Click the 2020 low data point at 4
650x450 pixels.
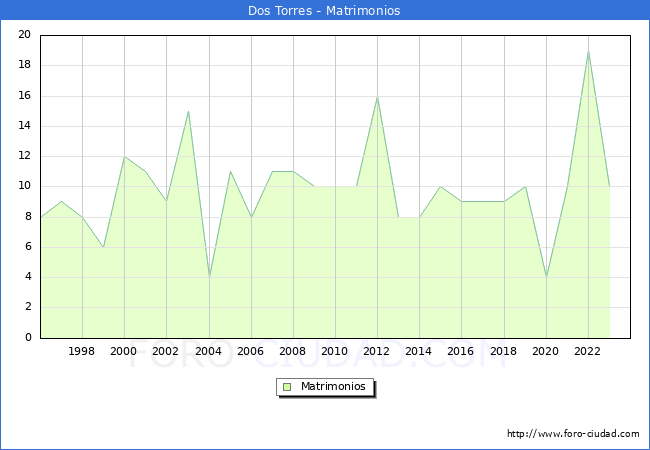[546, 278]
